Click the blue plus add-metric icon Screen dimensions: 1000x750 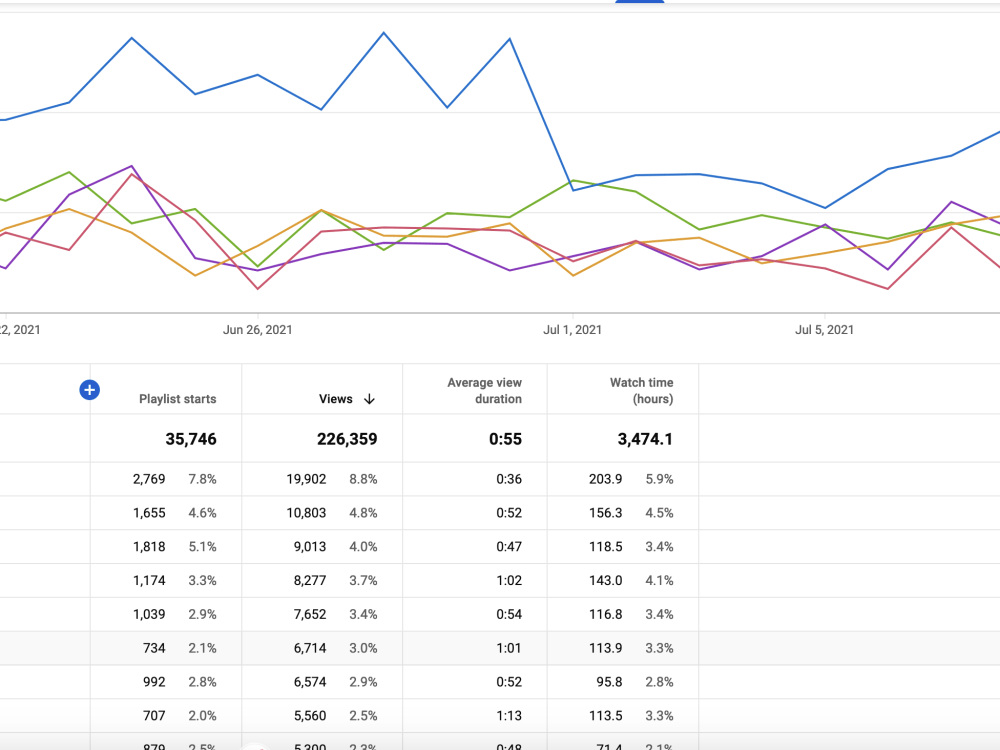(89, 390)
